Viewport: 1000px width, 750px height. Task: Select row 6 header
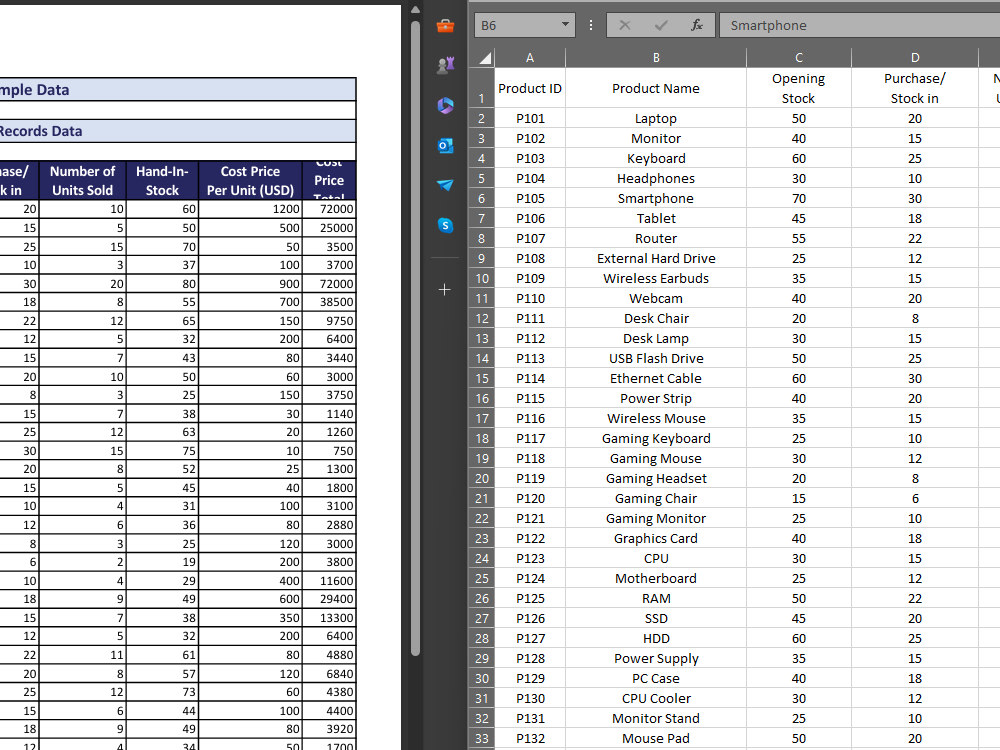(482, 198)
